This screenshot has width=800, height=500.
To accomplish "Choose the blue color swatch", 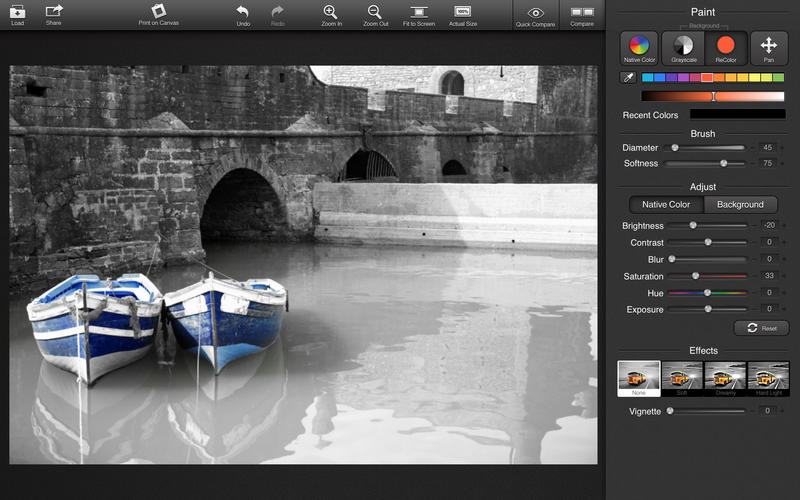I will [659, 77].
